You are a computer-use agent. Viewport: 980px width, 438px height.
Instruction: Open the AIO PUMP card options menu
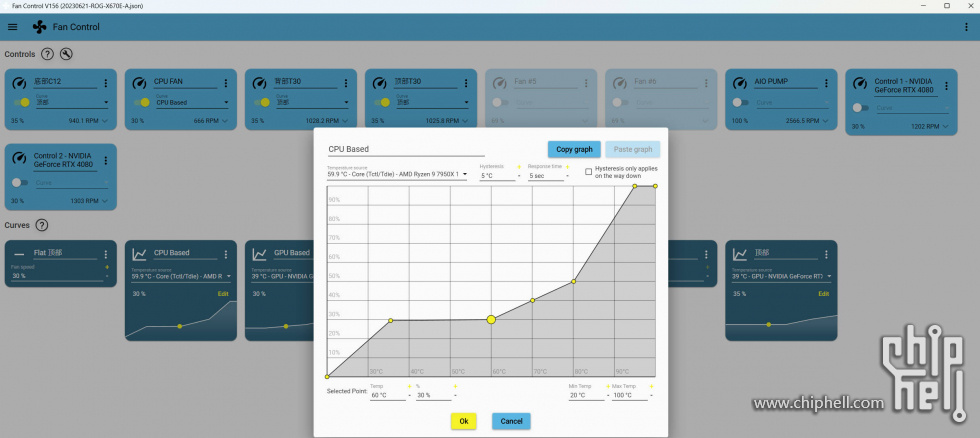826,83
